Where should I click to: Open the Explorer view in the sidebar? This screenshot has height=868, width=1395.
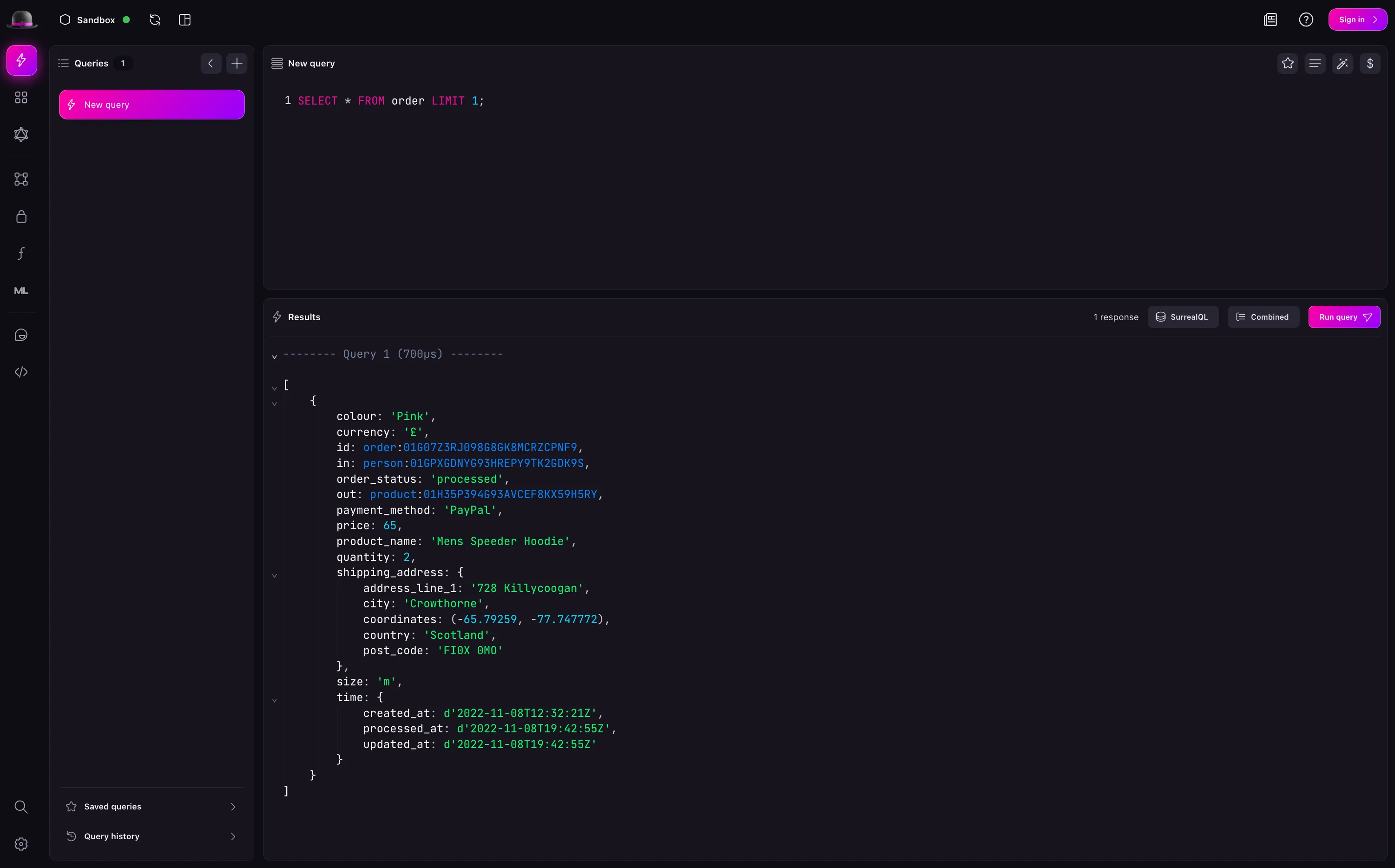tap(21, 98)
